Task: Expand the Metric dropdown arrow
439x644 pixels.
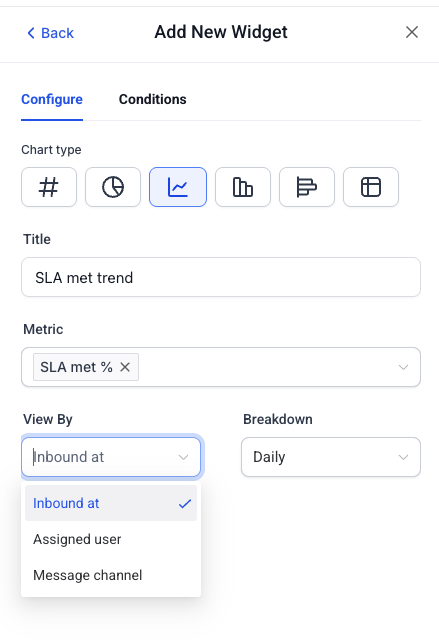Action: pyautogui.click(x=403, y=367)
